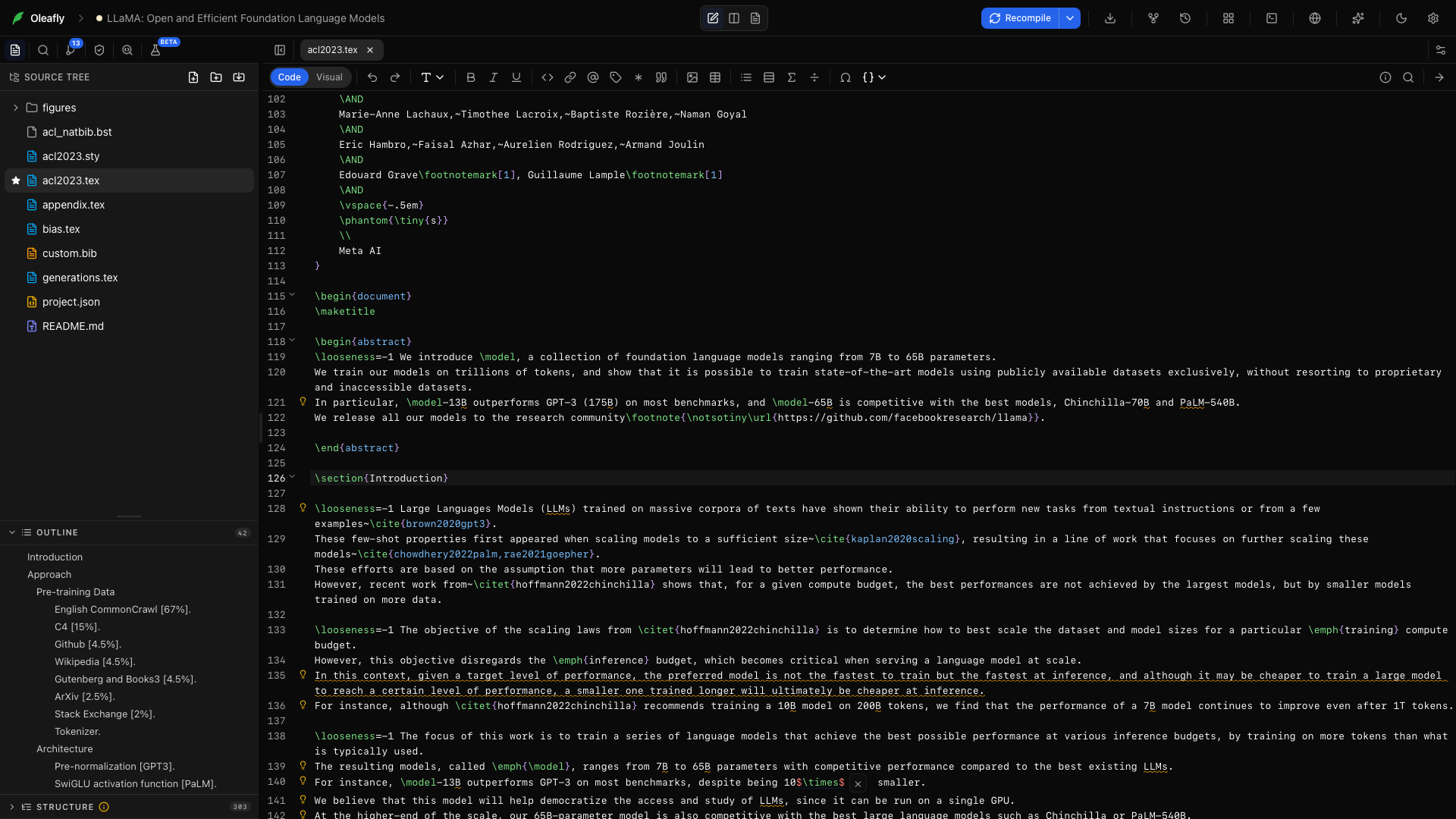Image resolution: width=1456 pixels, height=819 pixels.
Task: Toggle the sidebar collapse panel icon
Action: (x=280, y=50)
